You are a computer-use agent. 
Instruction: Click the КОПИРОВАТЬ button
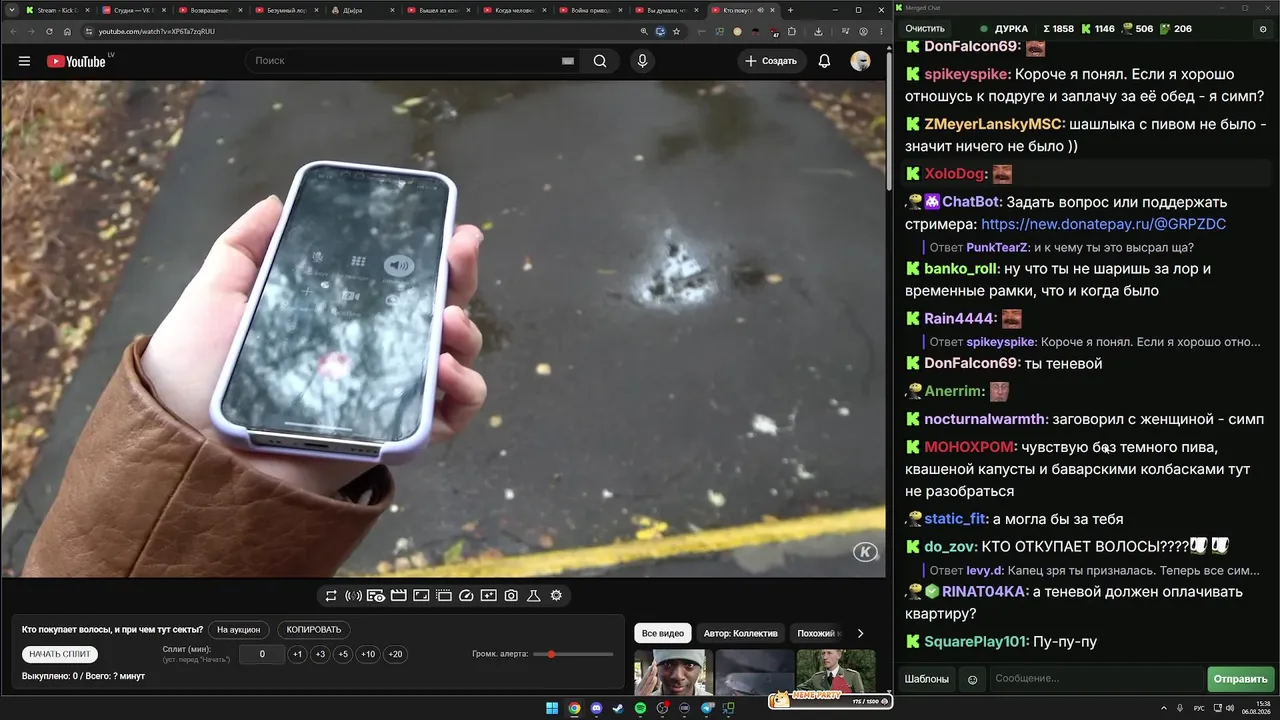tap(314, 630)
